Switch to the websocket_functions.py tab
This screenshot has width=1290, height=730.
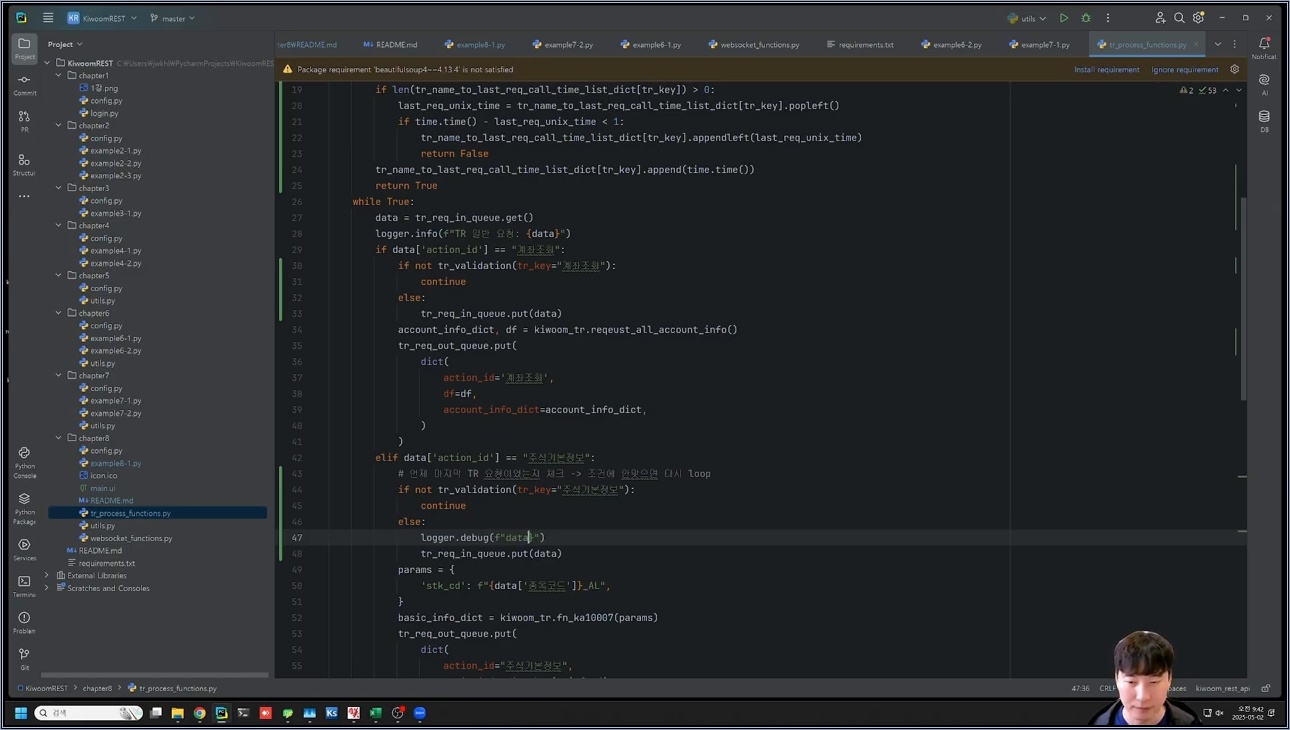(x=754, y=44)
